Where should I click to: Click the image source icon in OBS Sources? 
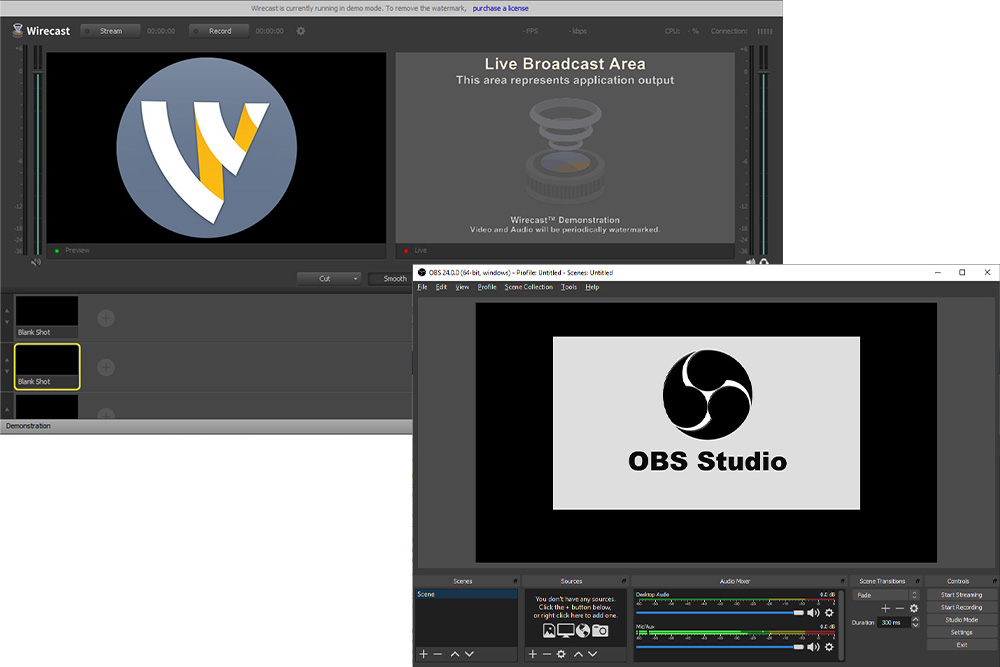[x=548, y=631]
